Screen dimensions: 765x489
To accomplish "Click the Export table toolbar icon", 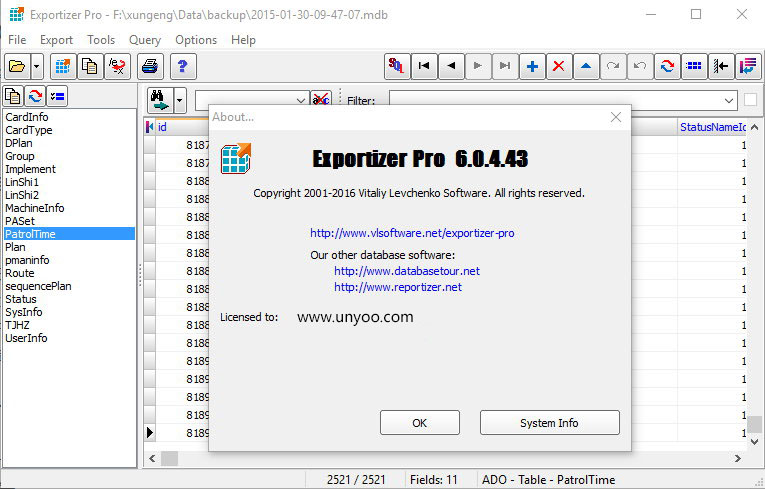I will (63, 66).
